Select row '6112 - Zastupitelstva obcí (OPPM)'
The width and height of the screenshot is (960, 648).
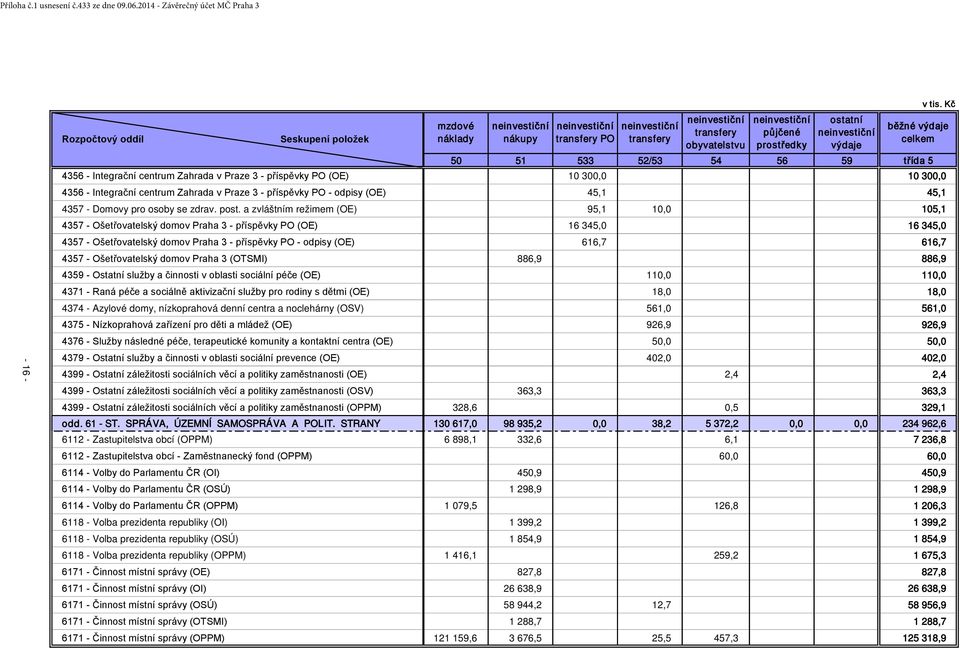tap(503, 440)
